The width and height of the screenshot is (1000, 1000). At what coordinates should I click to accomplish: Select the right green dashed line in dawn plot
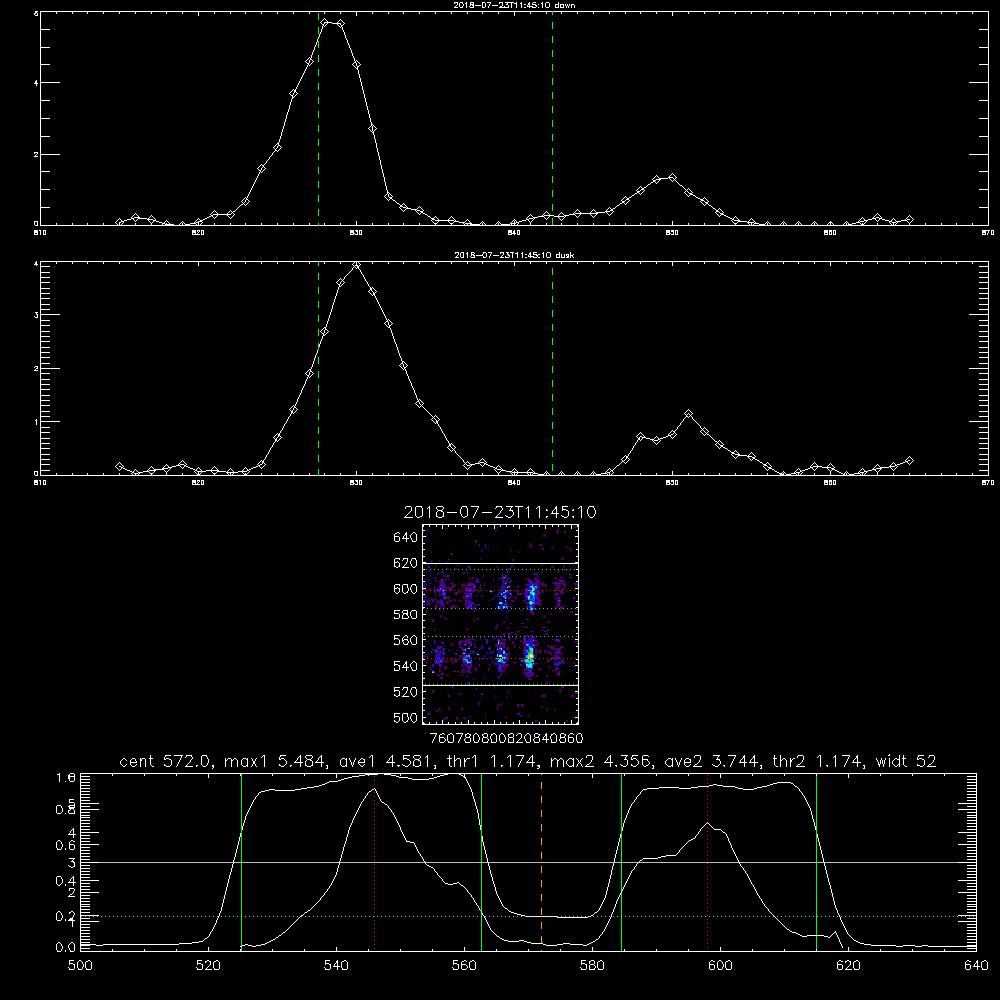click(x=552, y=118)
